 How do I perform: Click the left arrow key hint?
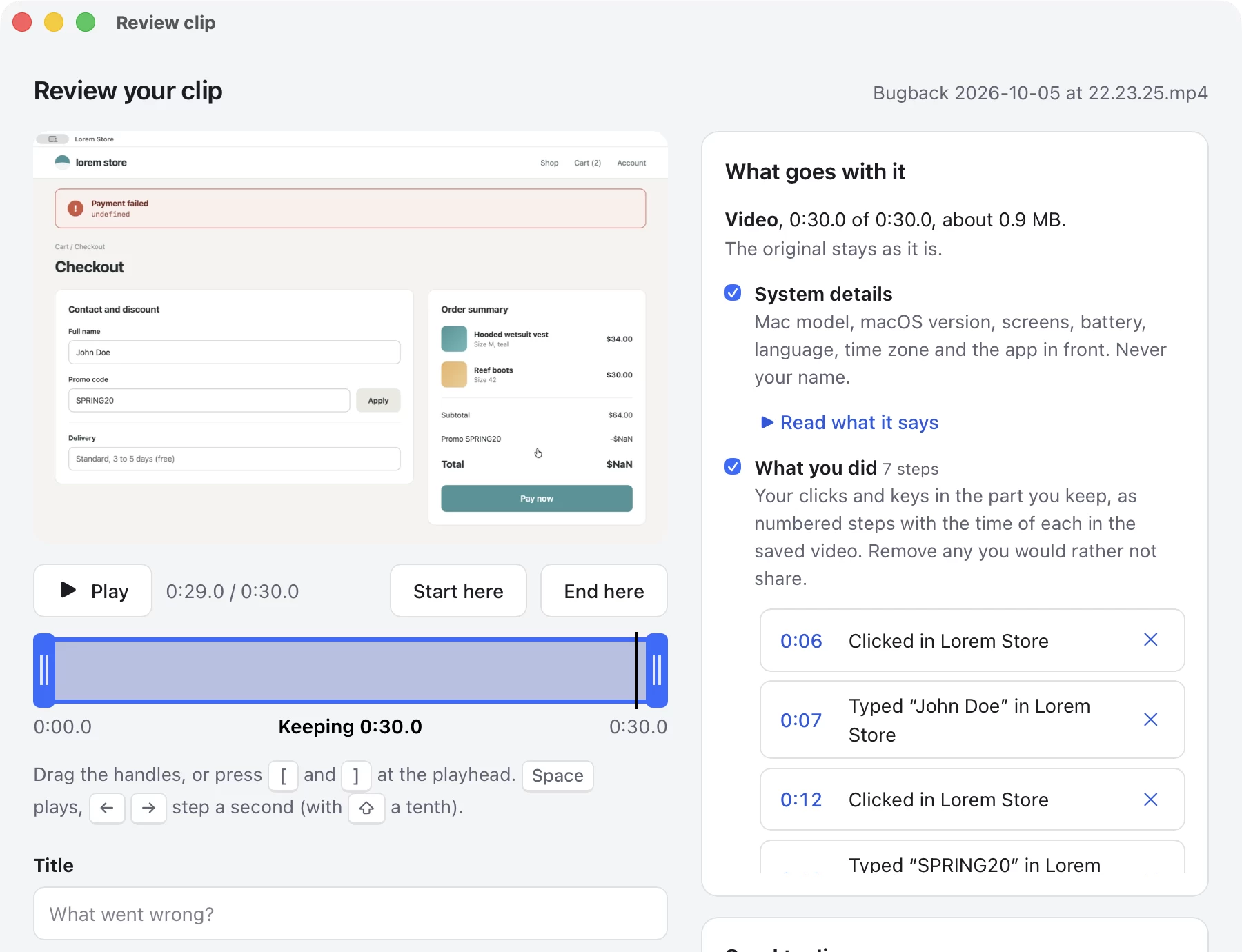click(x=107, y=808)
